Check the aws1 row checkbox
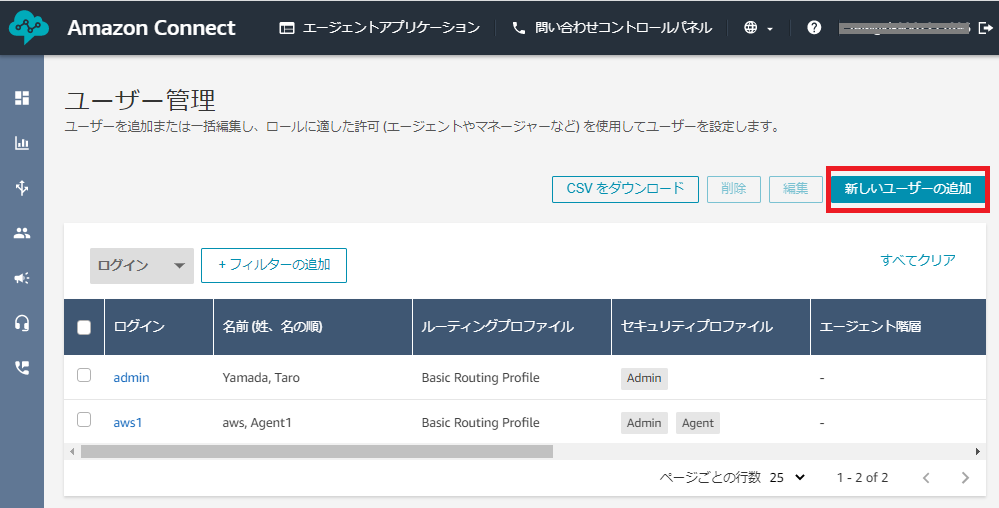The image size is (999, 508). tap(84, 419)
